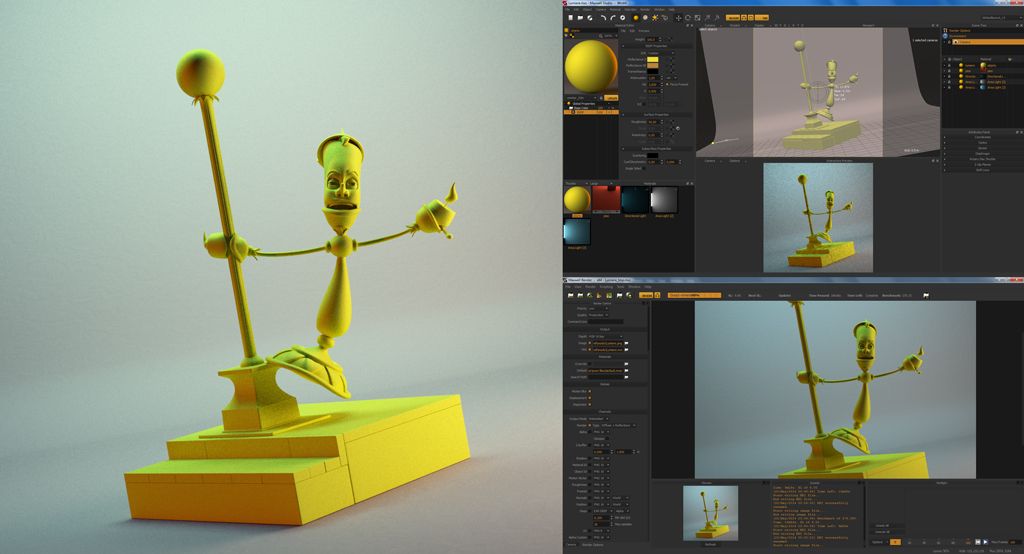Viewport: 1024px width, 554px height.
Task: Collapse the Surface Properties section in Material Editor
Action: tap(623, 114)
